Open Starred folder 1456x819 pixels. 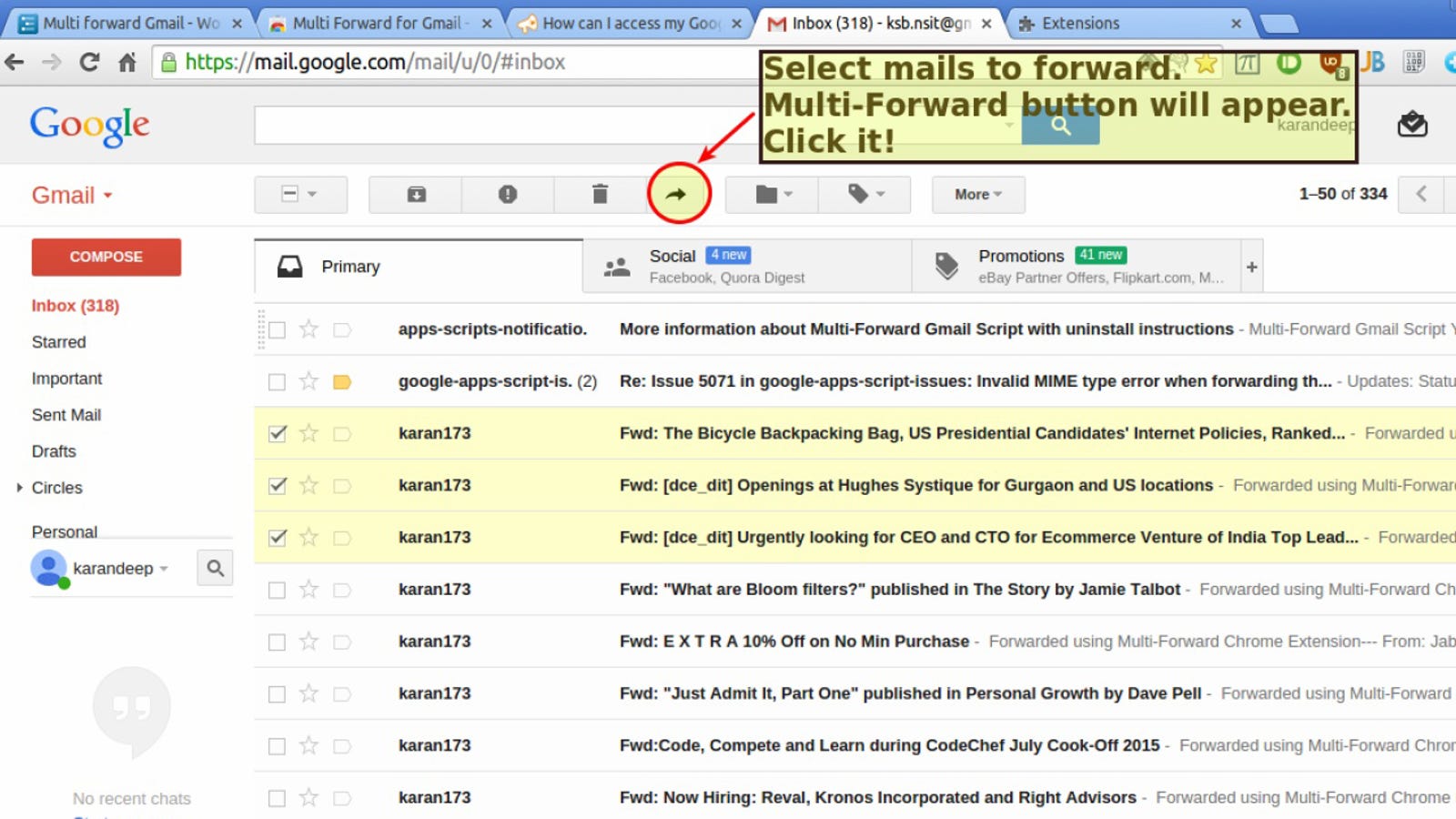[59, 342]
